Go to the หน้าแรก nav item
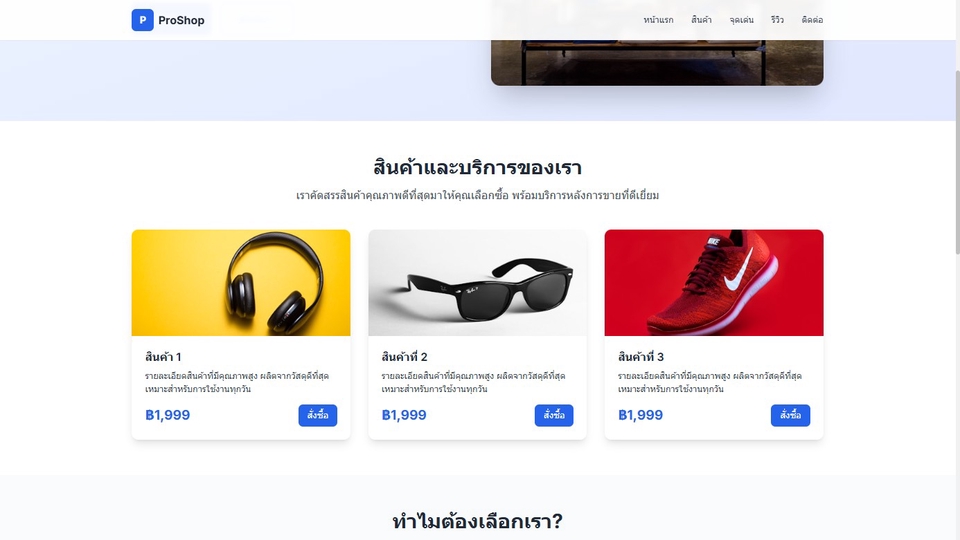This screenshot has width=960, height=540. coord(658,20)
